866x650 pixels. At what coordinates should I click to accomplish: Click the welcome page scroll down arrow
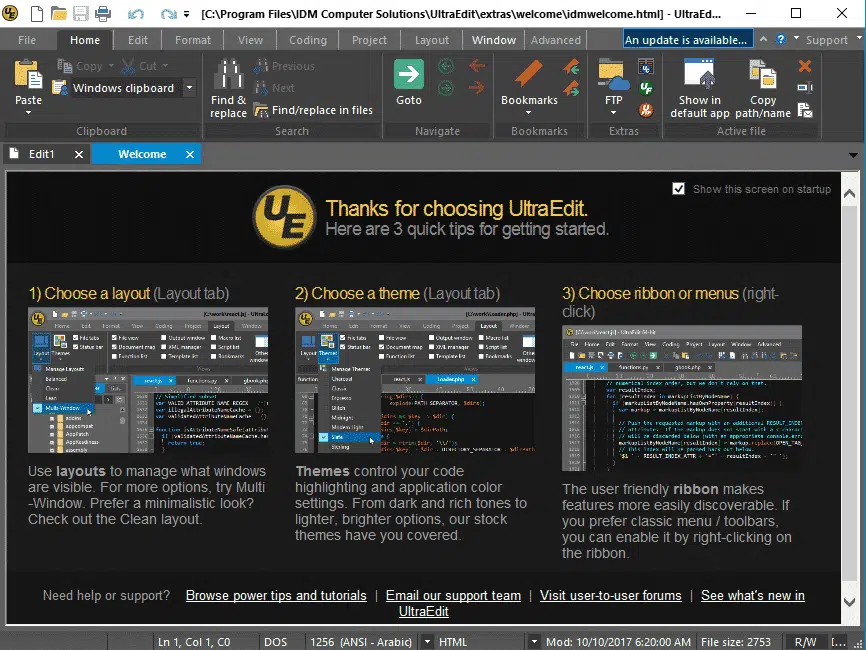click(x=849, y=603)
